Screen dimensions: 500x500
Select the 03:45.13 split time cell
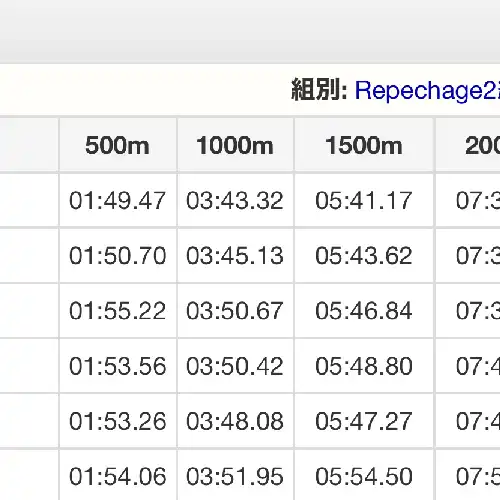pyautogui.click(x=235, y=256)
